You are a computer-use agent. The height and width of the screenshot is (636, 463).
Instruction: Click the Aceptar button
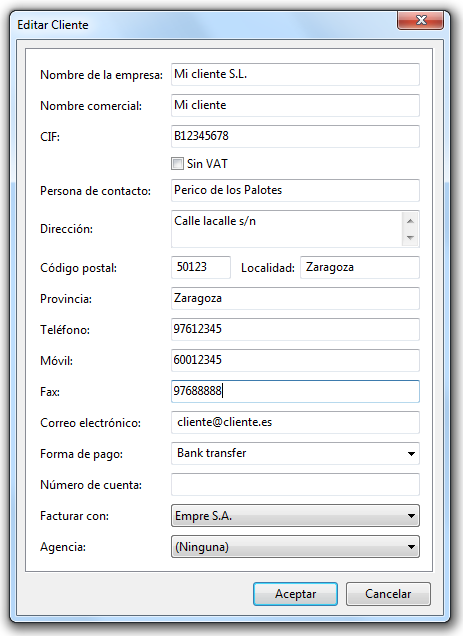point(295,594)
